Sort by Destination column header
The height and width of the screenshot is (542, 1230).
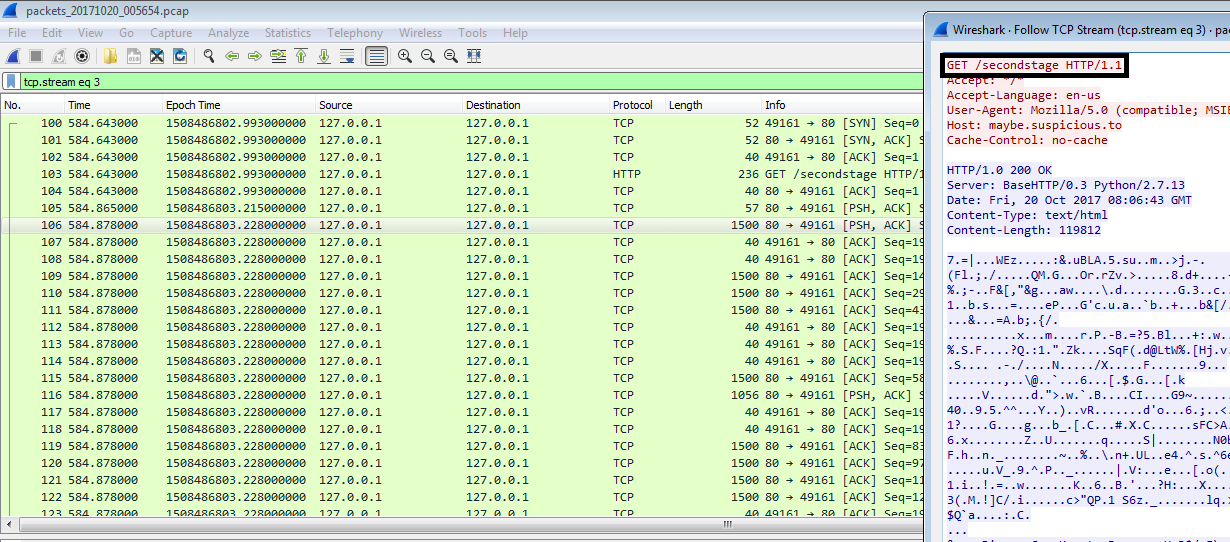(x=536, y=105)
